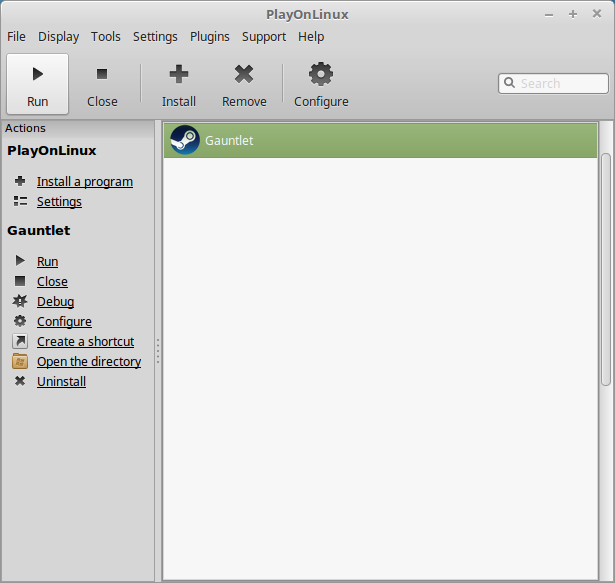The image size is (615, 583).
Task: Click the bug icon beside Debug
Action: tap(20, 301)
